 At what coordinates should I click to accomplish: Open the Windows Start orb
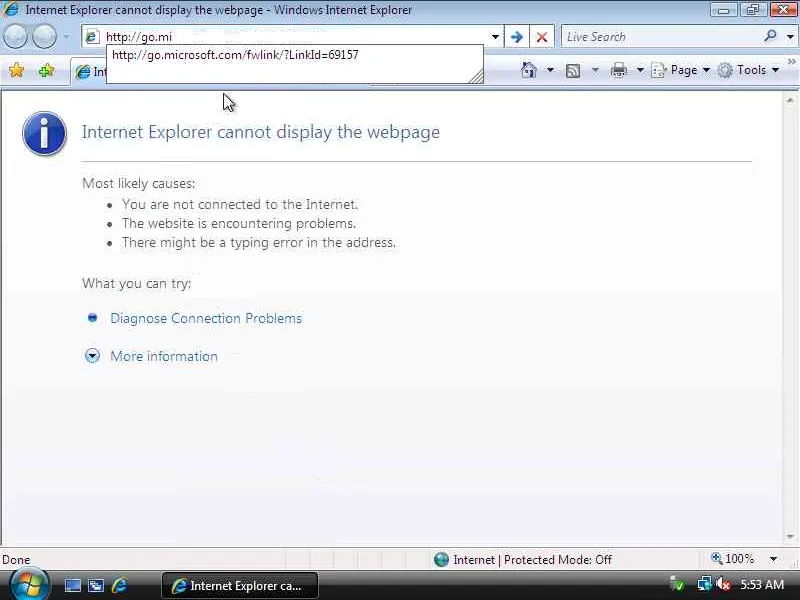[29, 584]
